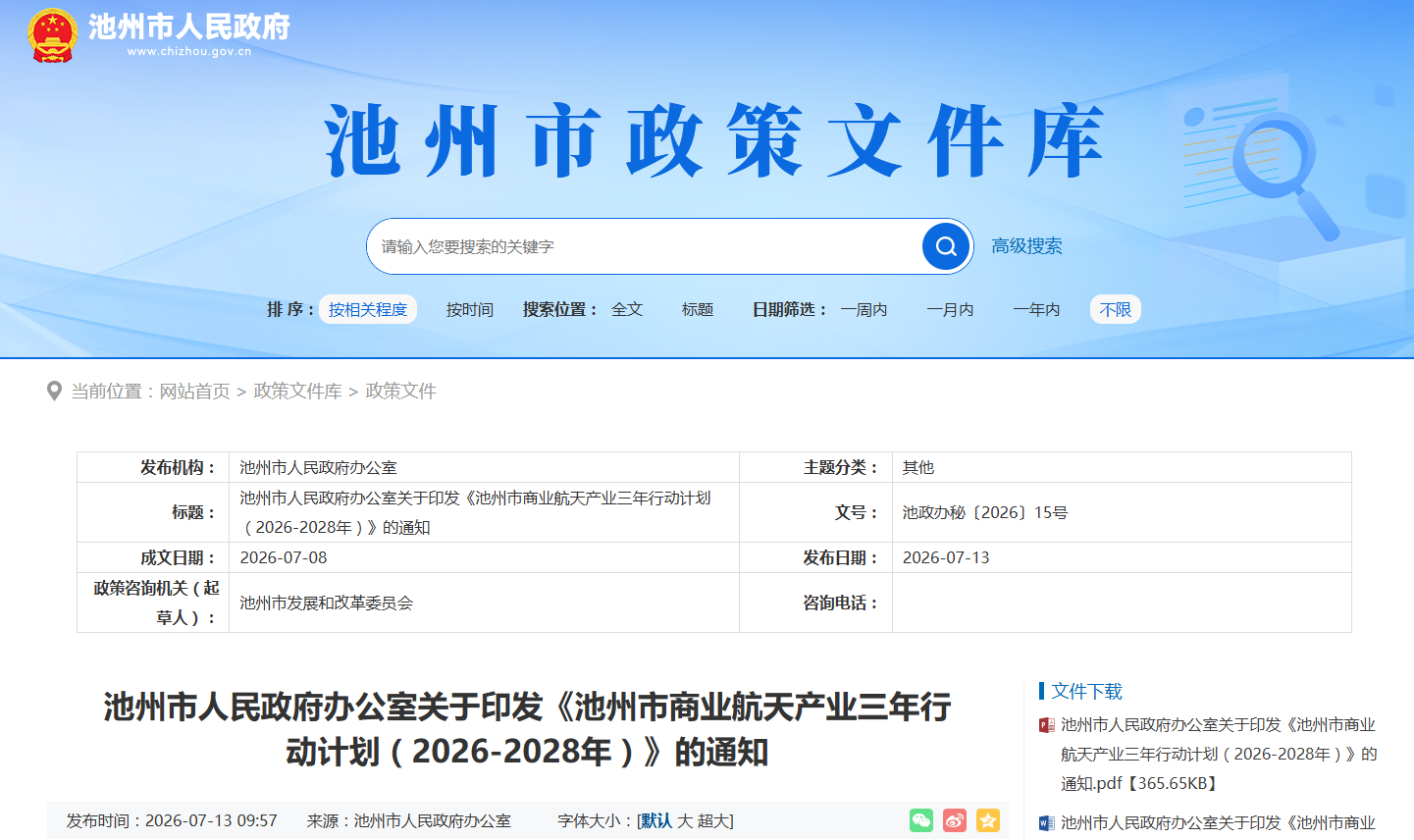Download the 365.65KB PDF notice file

(x=1219, y=755)
